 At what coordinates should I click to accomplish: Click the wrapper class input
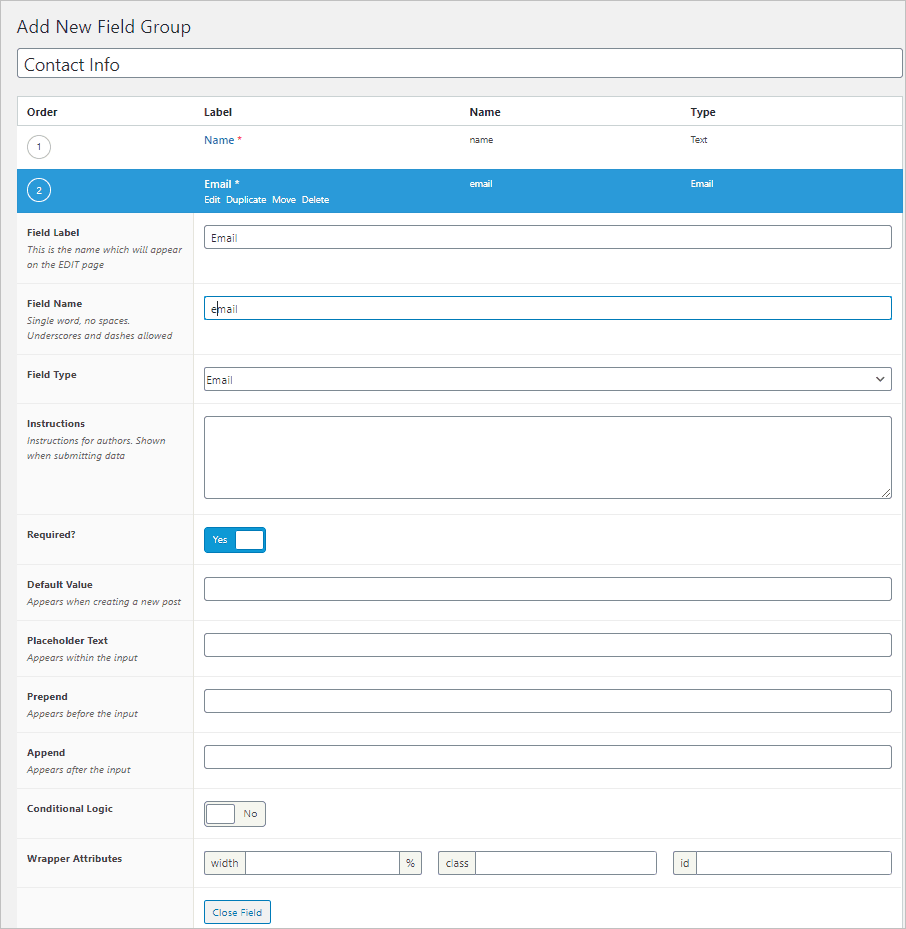click(x=565, y=863)
